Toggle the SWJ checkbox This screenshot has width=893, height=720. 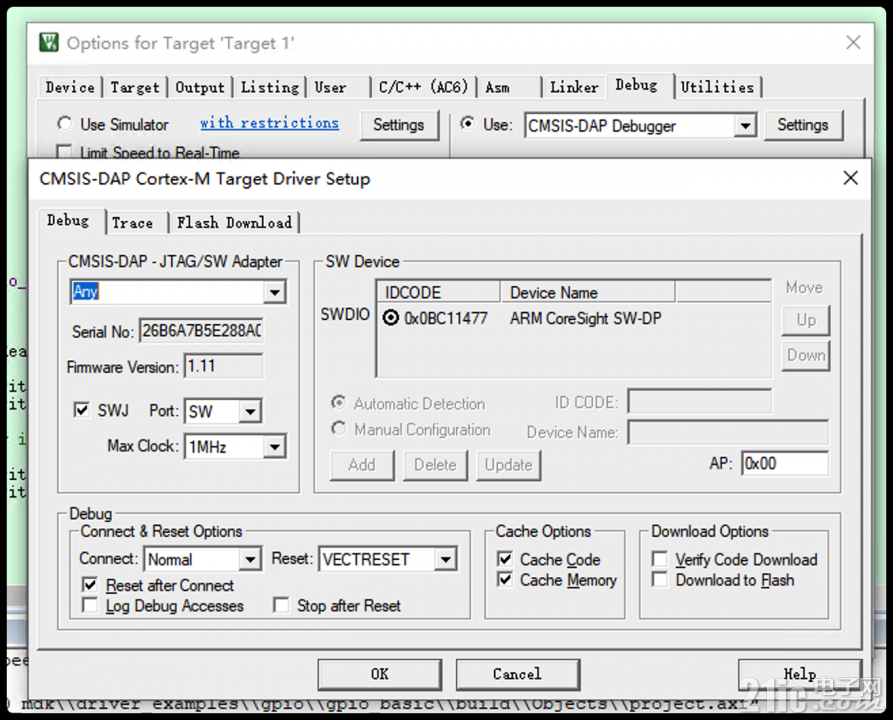[x=81, y=410]
